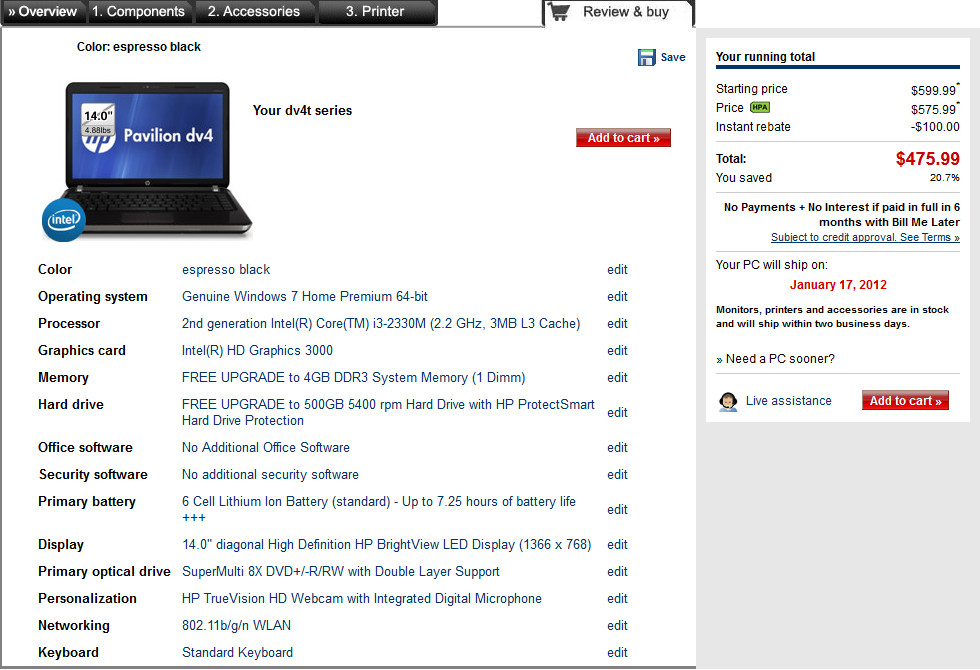
Task: Click FREE UPGRADE to 500GB hard drive text
Action: [388, 412]
